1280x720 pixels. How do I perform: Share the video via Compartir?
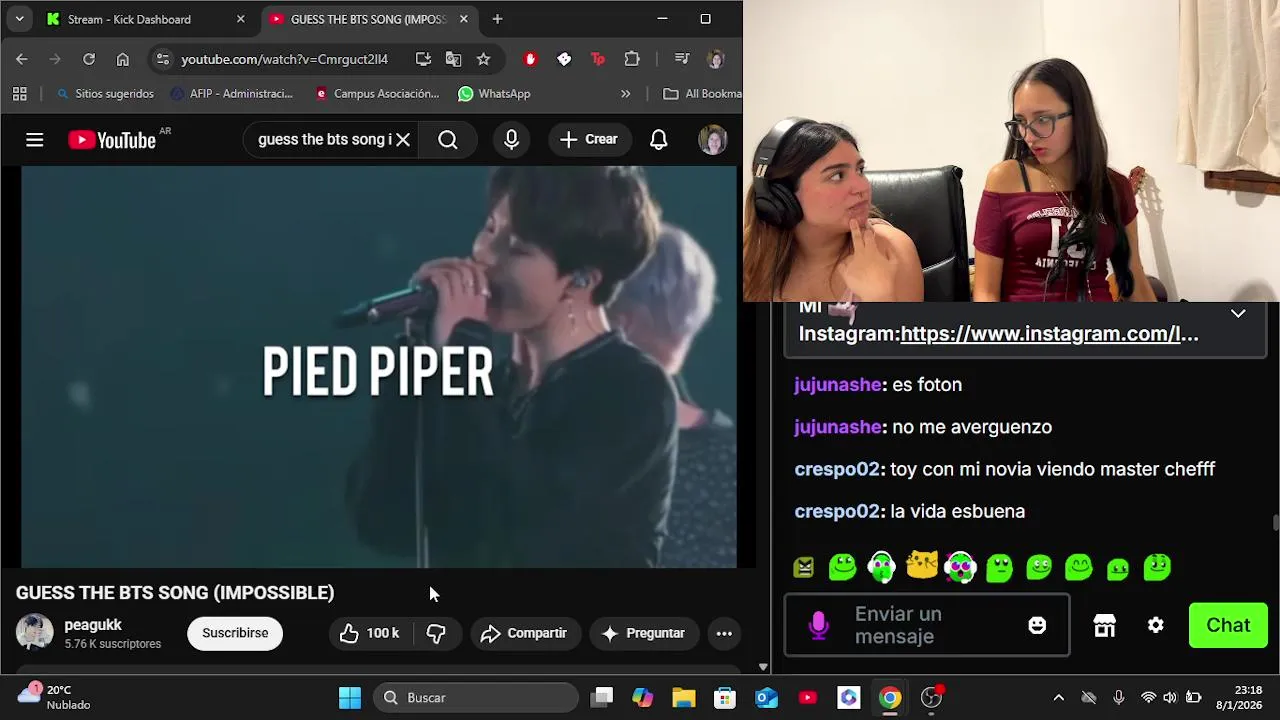click(x=524, y=633)
